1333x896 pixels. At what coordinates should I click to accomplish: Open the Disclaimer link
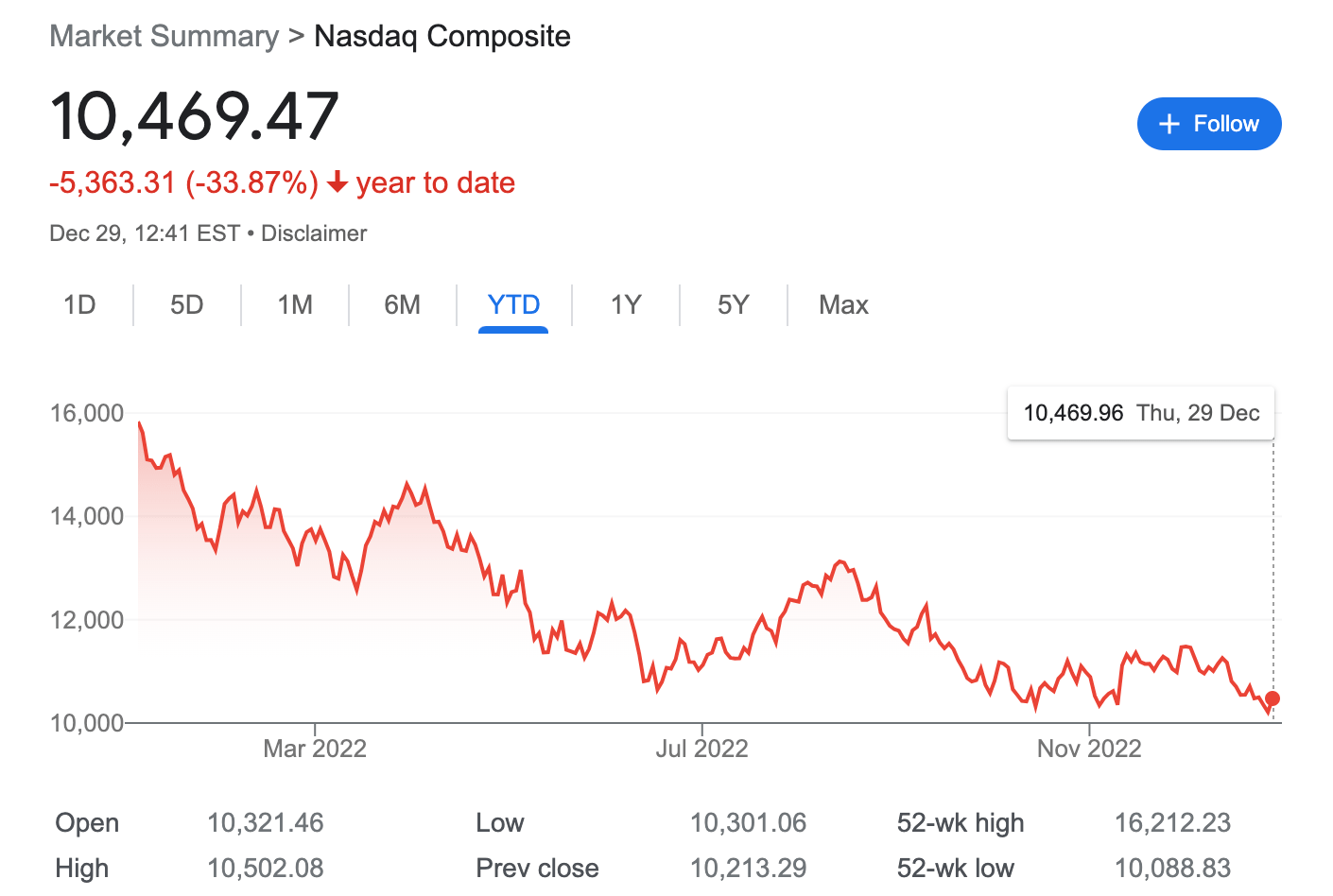pos(314,233)
